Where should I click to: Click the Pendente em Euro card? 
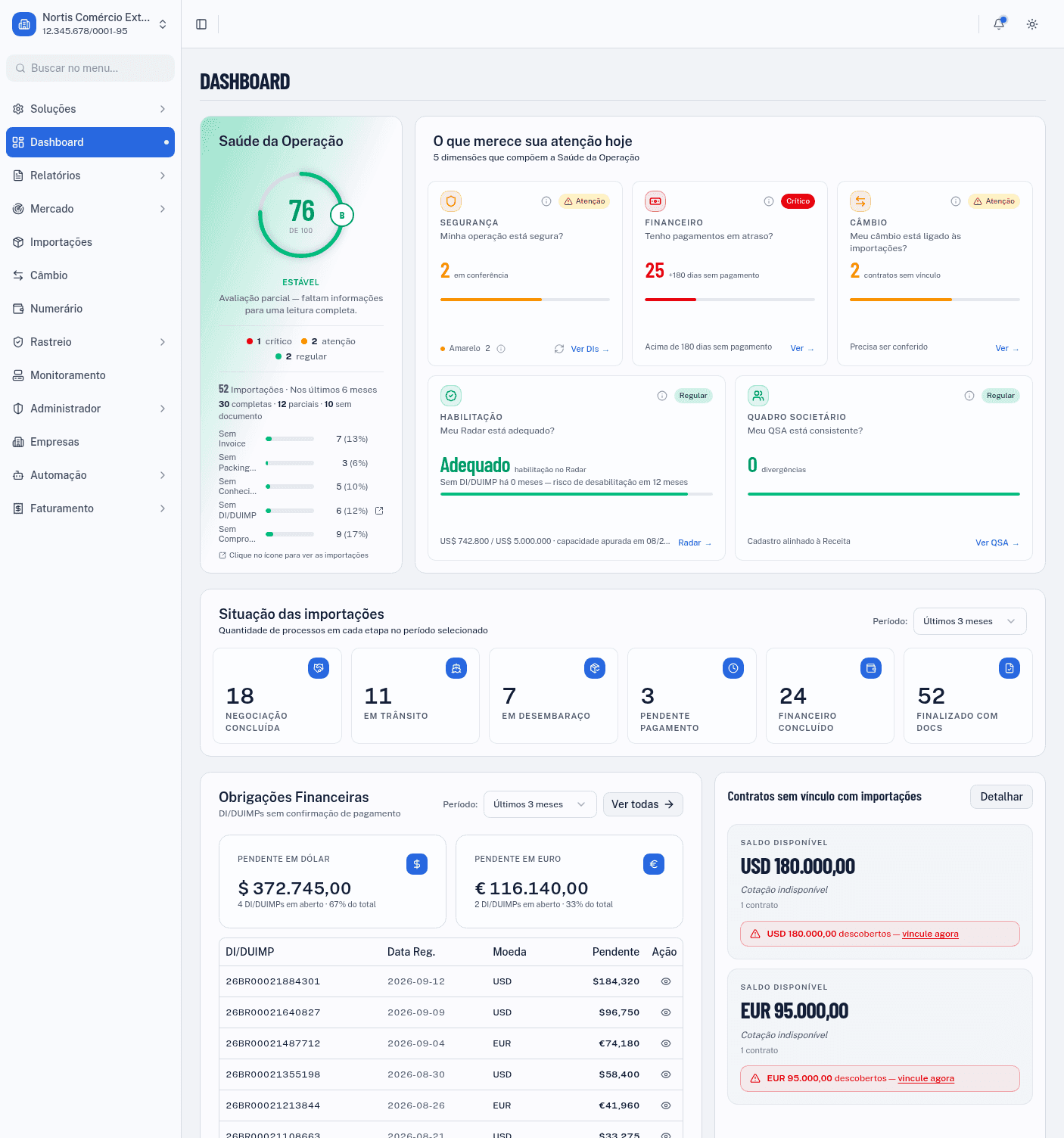[x=569, y=881]
